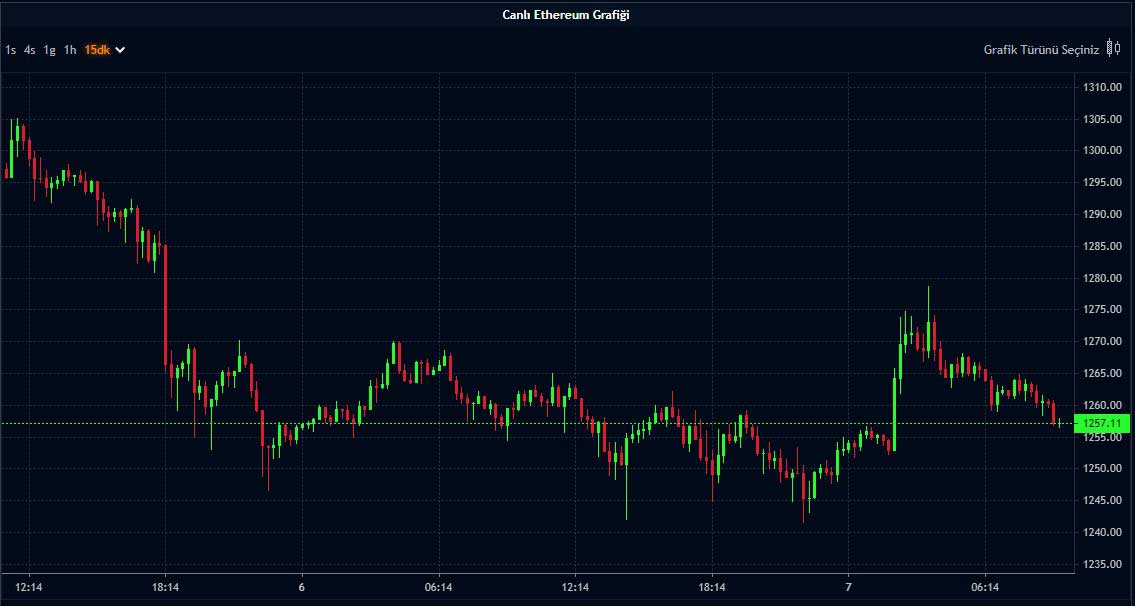Expand the timeframe dropdown chevron
This screenshot has width=1135, height=606.
[120, 50]
